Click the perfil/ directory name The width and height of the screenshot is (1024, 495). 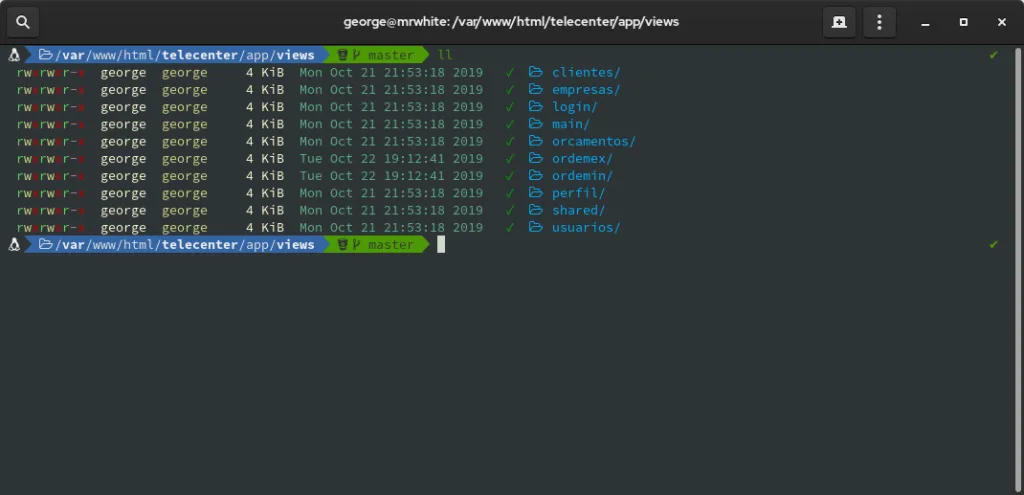[x=579, y=193]
